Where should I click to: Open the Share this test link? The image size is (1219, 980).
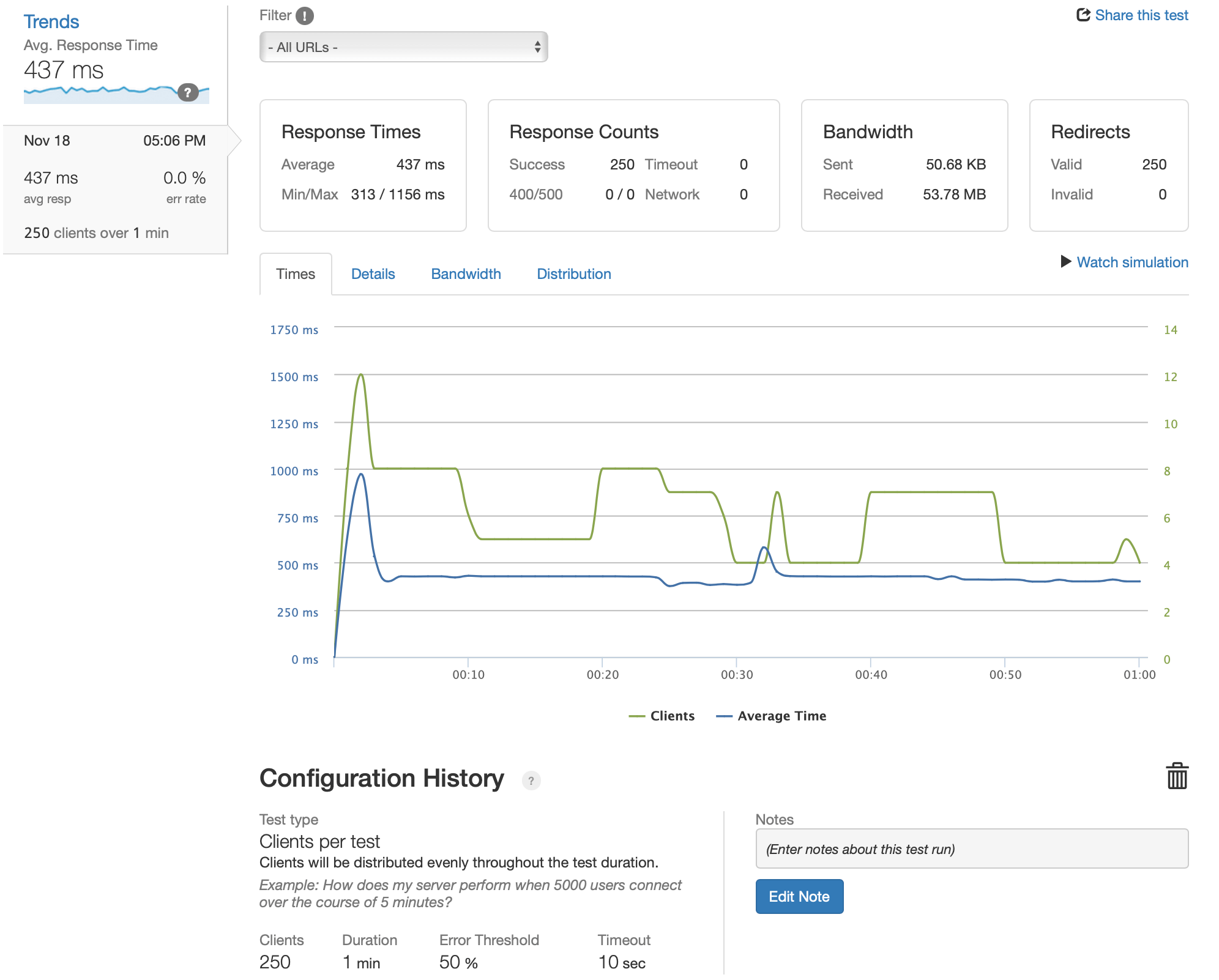click(x=1141, y=15)
